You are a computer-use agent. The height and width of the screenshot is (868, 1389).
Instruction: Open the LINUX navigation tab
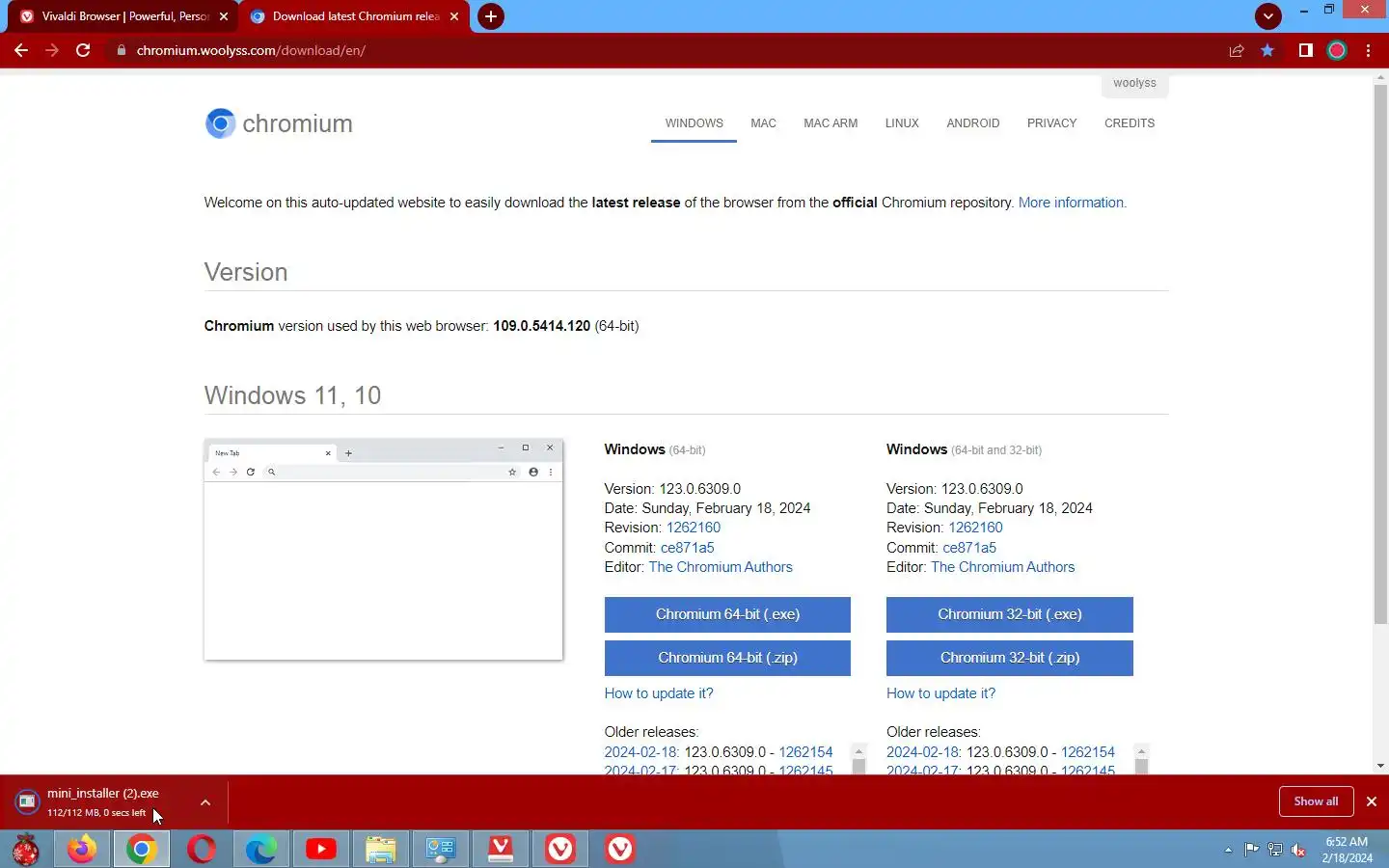(902, 123)
